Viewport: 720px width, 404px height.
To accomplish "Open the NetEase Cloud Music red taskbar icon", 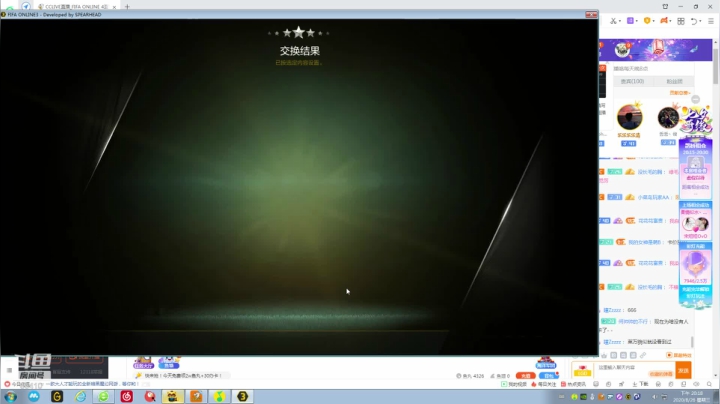I will (127, 396).
